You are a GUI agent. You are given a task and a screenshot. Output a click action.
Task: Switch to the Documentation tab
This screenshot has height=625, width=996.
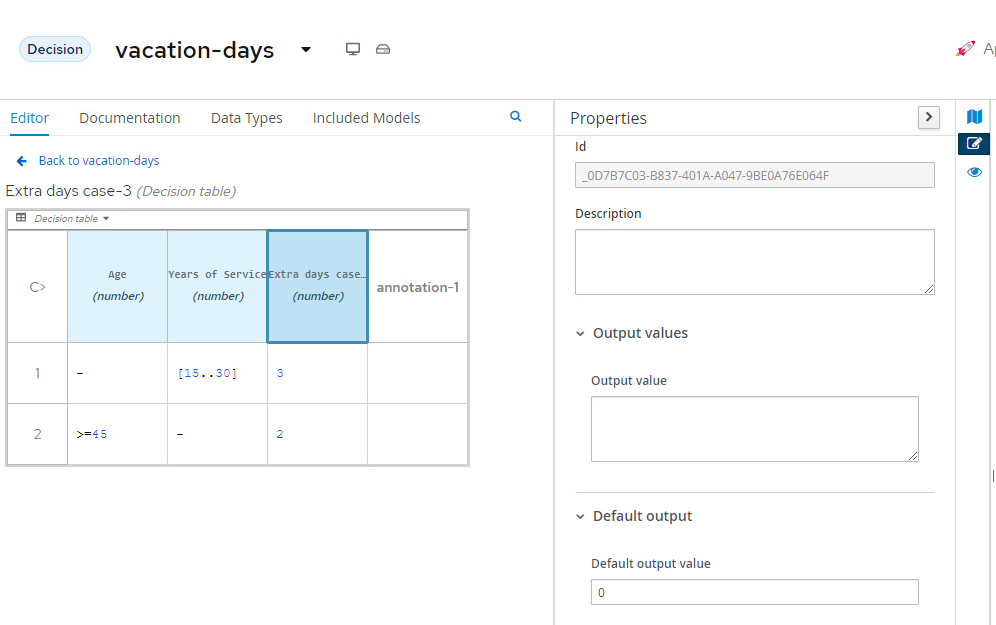coord(130,118)
